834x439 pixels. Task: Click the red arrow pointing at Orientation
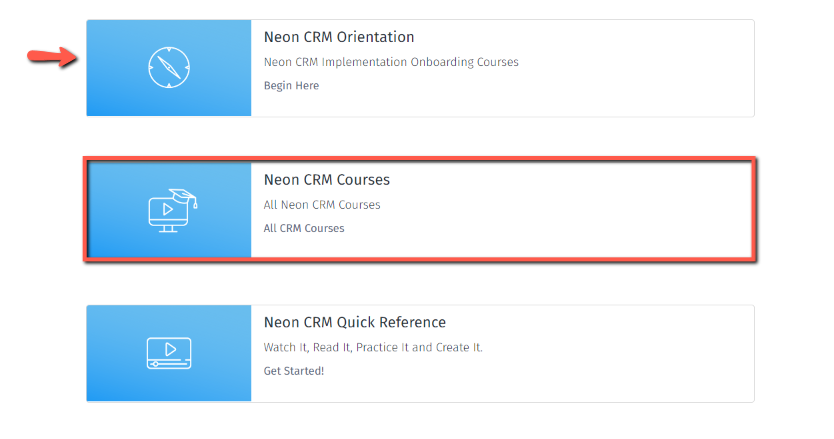(x=52, y=56)
